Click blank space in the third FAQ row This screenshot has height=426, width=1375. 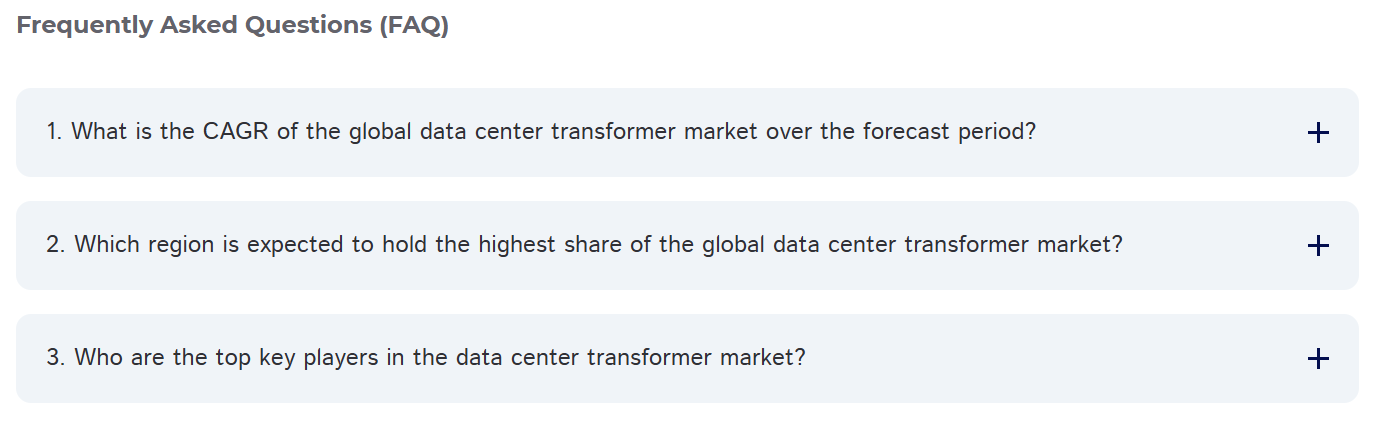point(1050,358)
